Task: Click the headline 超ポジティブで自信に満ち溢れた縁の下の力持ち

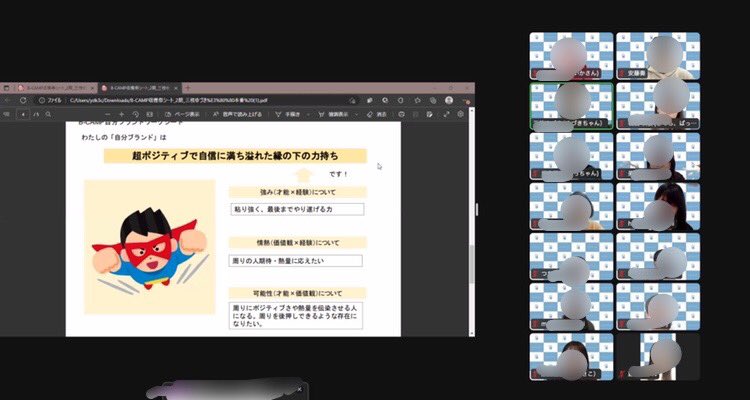Action: point(235,156)
